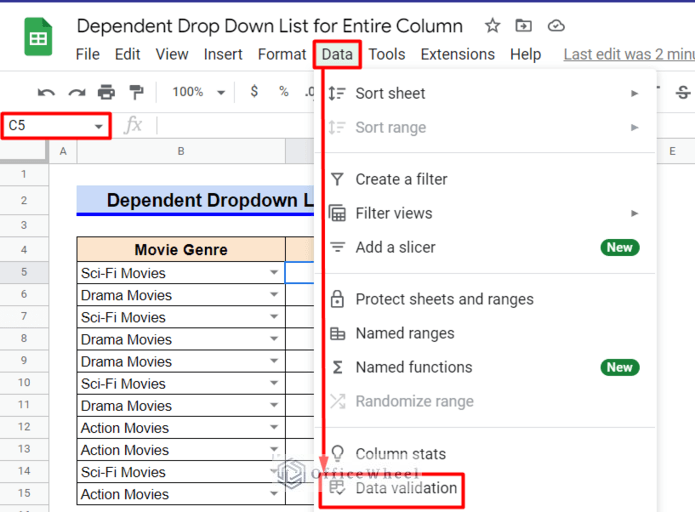Image resolution: width=695 pixels, height=512 pixels.
Task: Select Create a filter option
Action: (401, 179)
